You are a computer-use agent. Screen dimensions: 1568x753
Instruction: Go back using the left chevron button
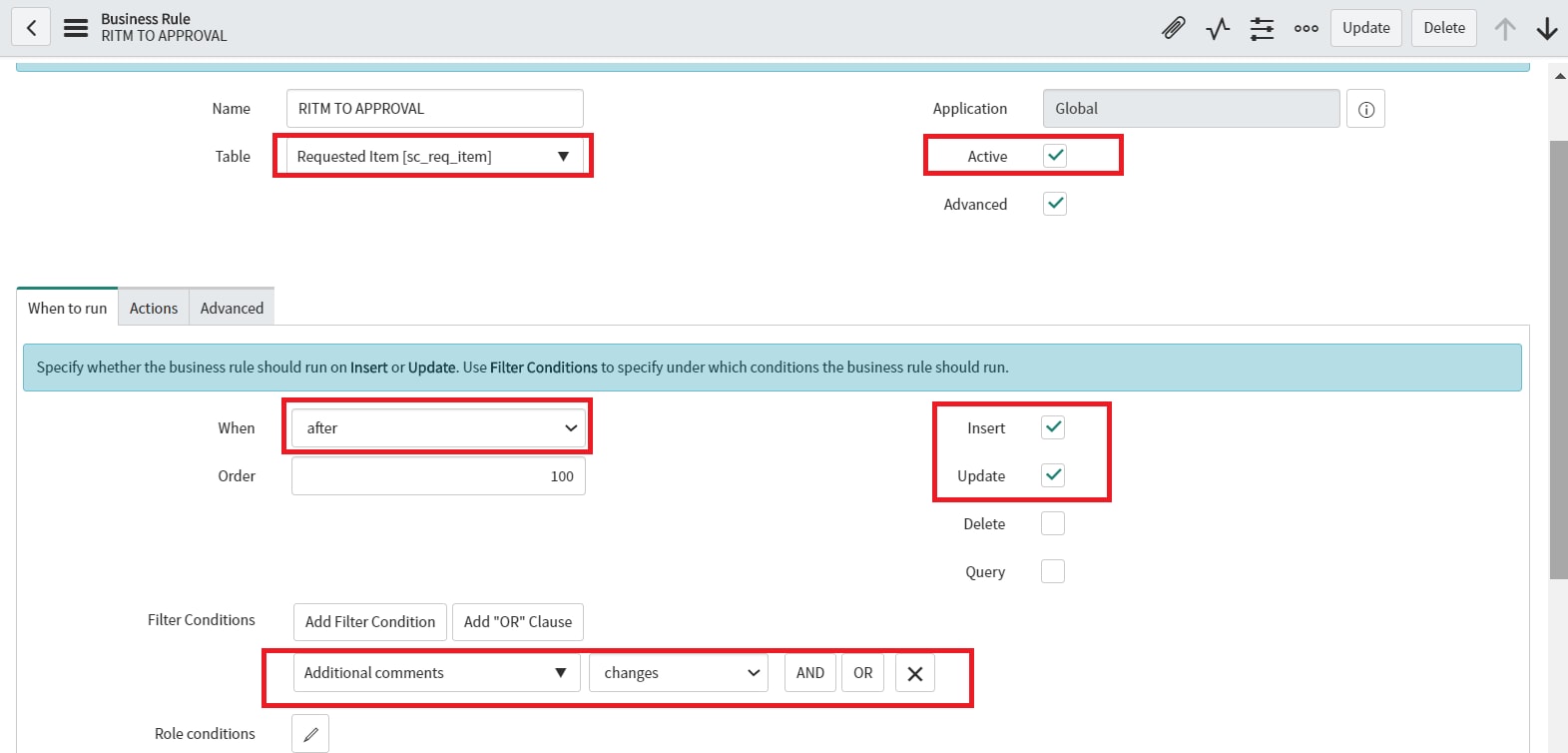pos(31,28)
